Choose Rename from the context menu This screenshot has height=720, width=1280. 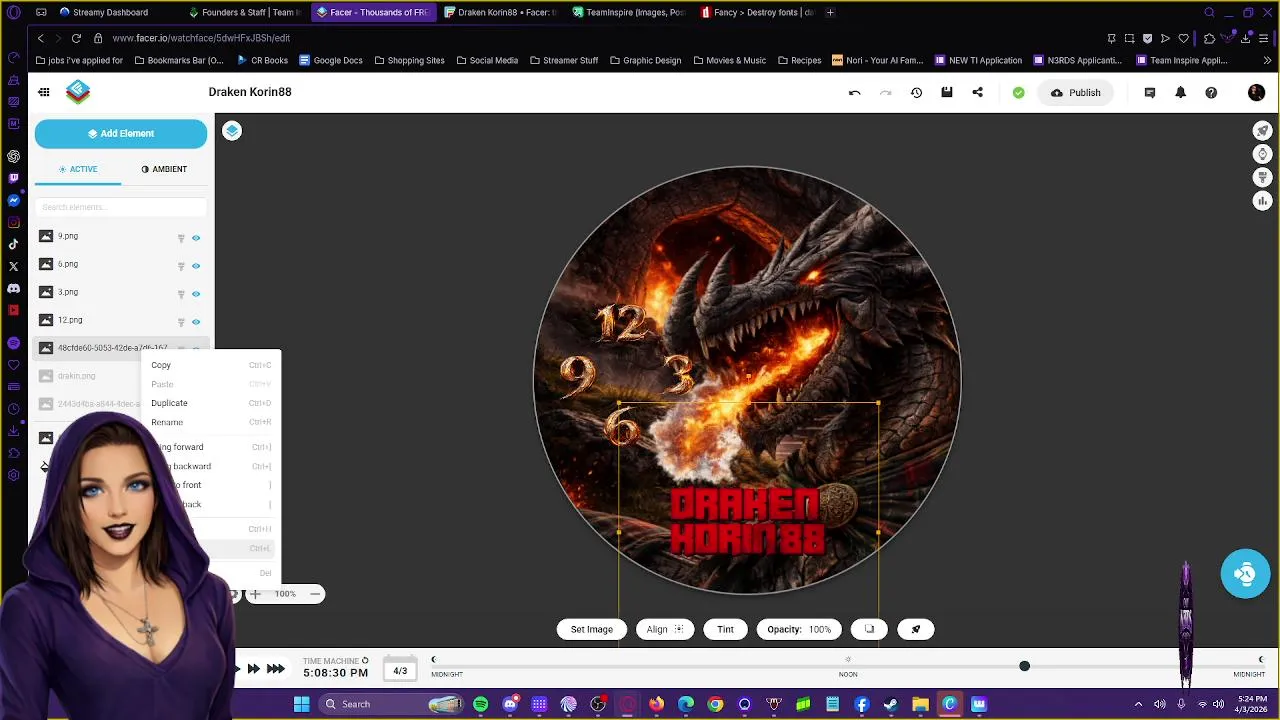point(211,422)
